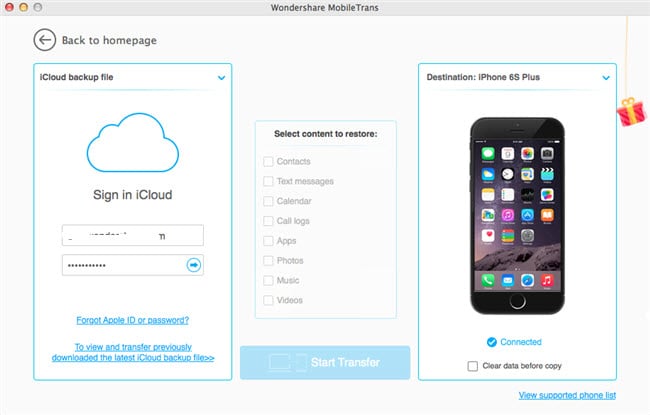
Task: Open previously downloaded iCloud backup file link
Action: point(133,352)
